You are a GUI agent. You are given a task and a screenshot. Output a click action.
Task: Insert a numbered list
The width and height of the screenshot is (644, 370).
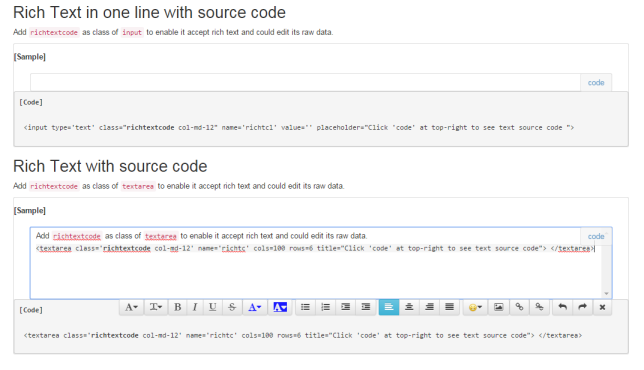[325, 307]
